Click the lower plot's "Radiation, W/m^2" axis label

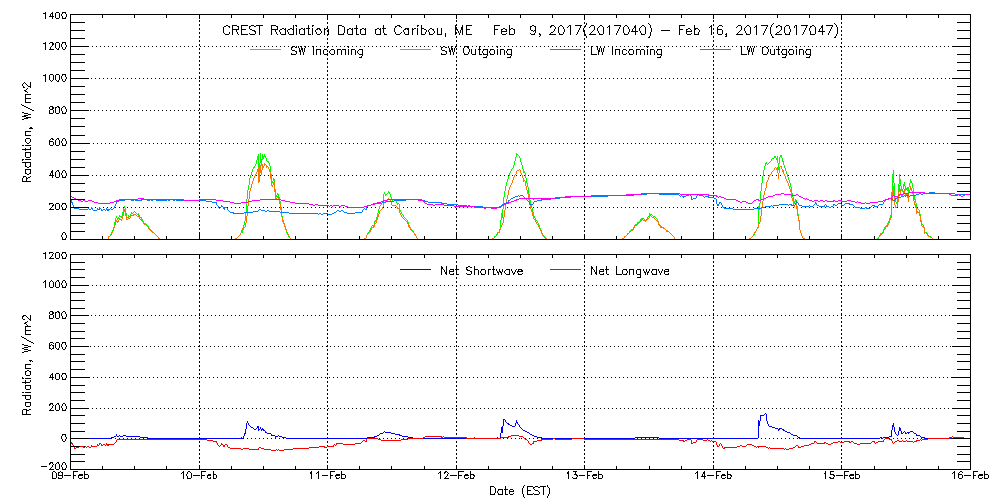pos(29,361)
